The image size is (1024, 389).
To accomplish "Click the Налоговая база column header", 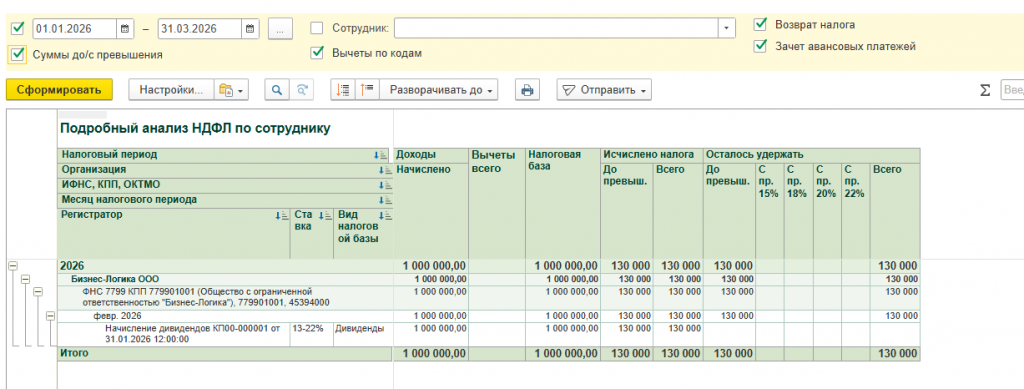I will [x=563, y=203].
